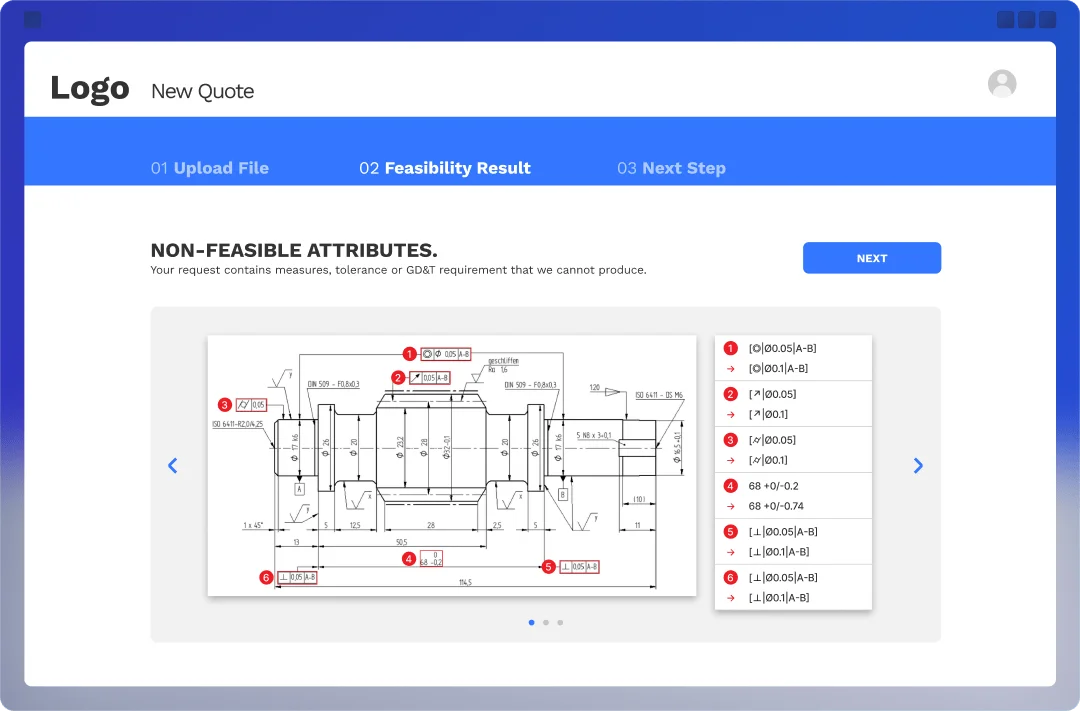Select list badge 5 in attributes panel
This screenshot has height=711, width=1080.
pyautogui.click(x=731, y=532)
